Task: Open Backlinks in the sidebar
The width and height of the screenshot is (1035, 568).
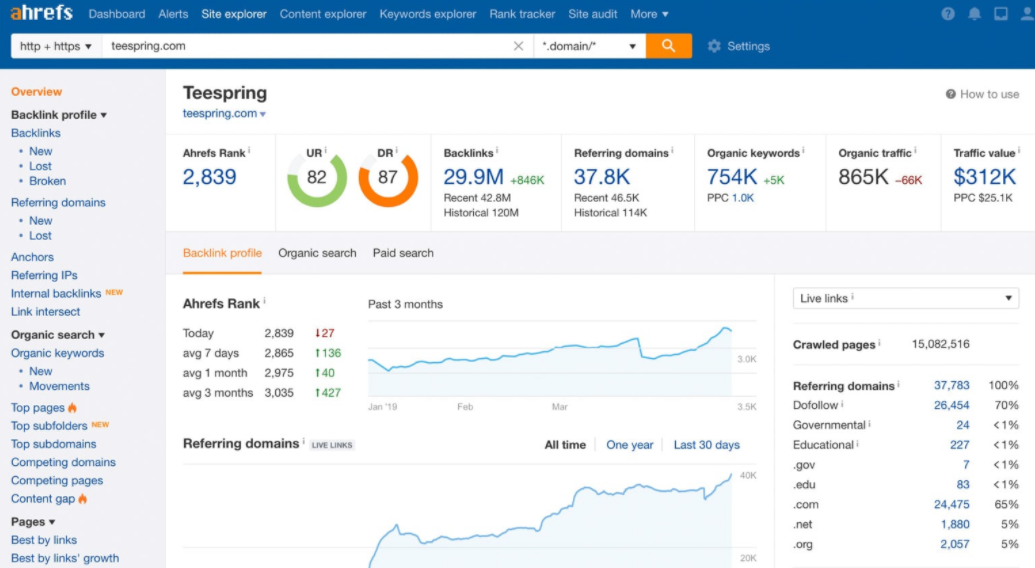Action: 36,133
